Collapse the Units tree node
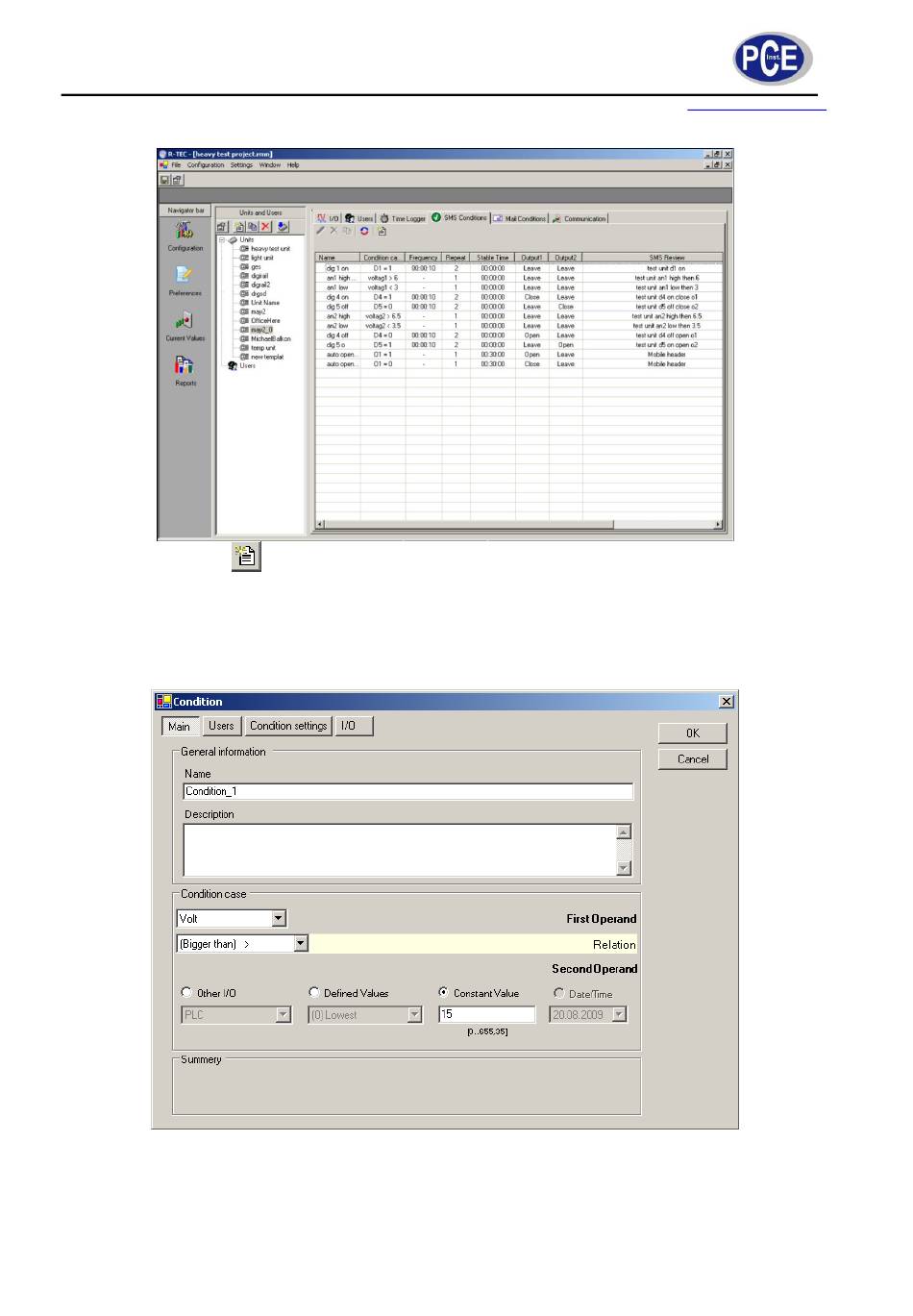 click(221, 240)
